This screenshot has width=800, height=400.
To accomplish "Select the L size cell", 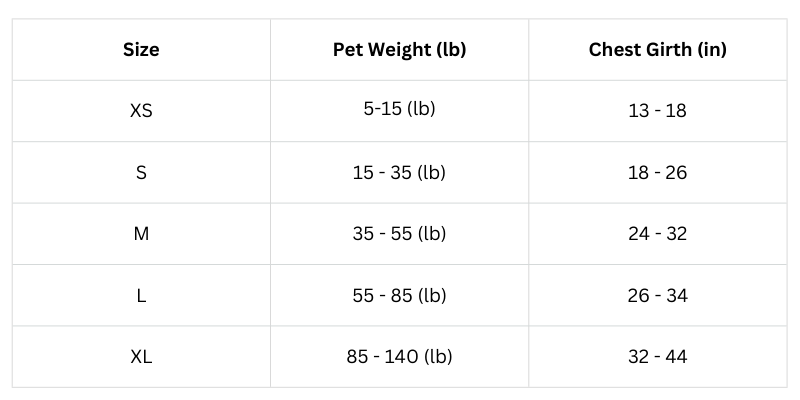I will 141,295.
